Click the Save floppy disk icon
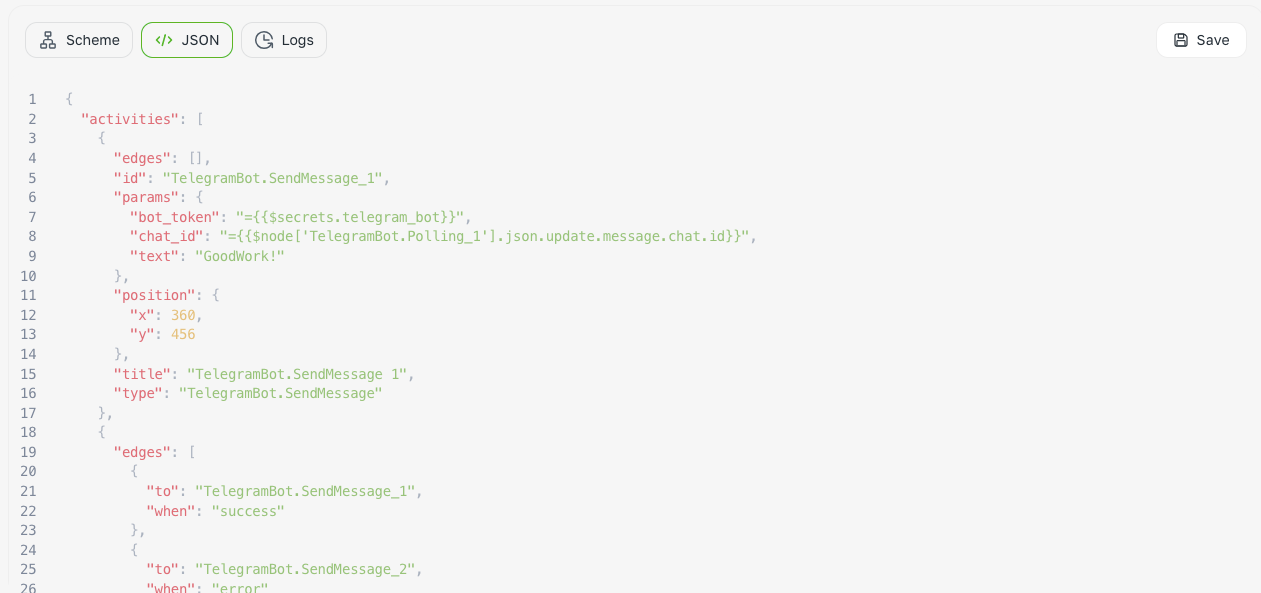 pos(1181,40)
